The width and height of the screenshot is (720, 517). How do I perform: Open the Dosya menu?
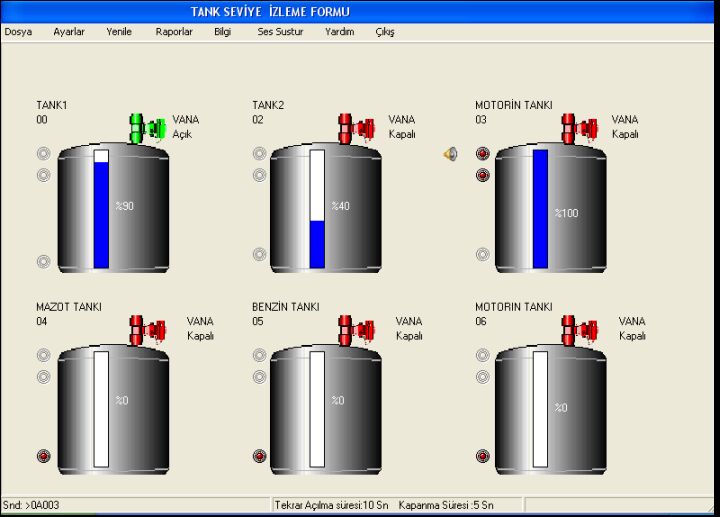(x=18, y=32)
